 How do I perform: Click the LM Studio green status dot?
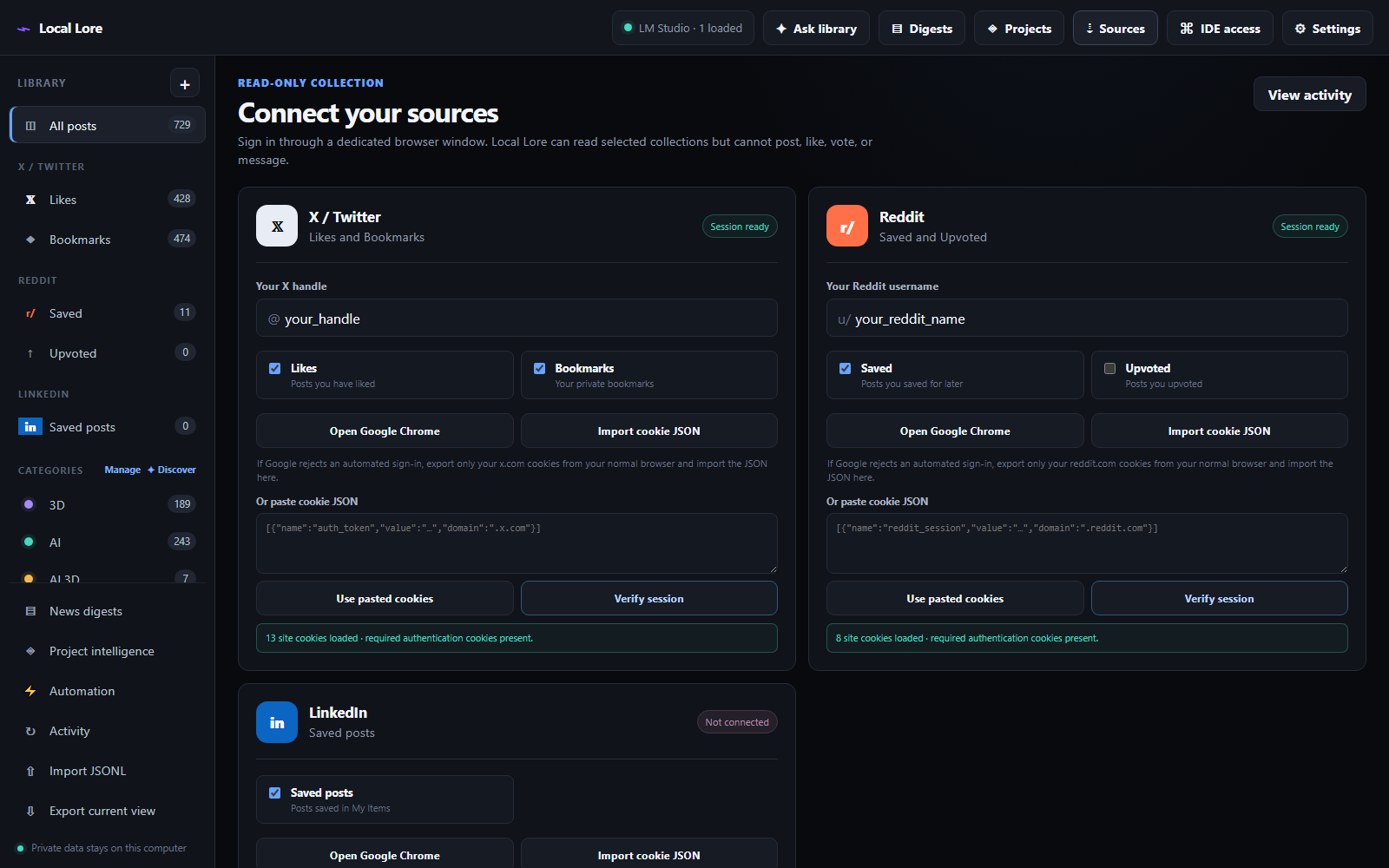click(x=628, y=28)
